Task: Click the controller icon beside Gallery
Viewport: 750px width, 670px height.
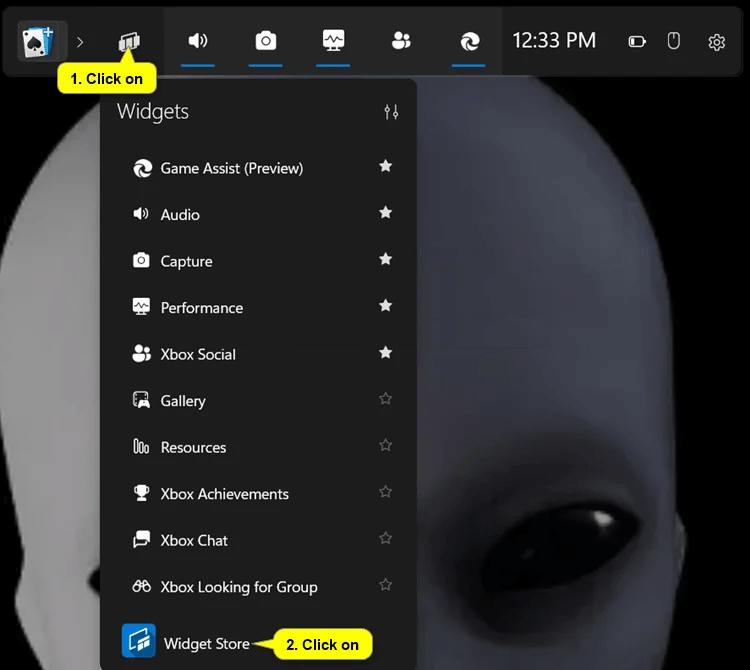Action: (x=141, y=400)
